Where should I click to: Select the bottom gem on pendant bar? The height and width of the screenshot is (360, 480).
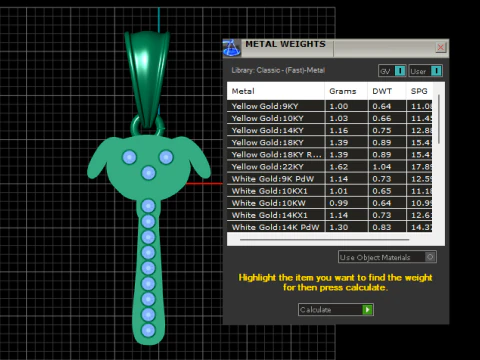148,330
